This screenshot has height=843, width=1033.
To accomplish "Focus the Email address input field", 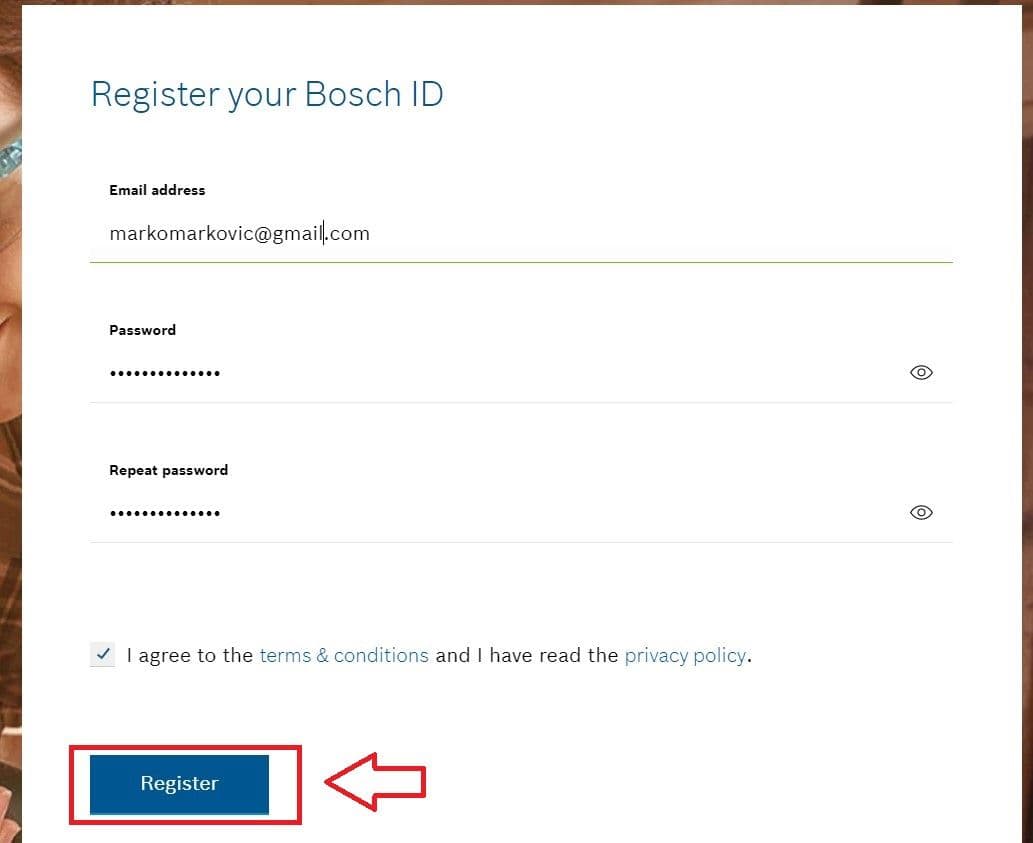I will (520, 234).
